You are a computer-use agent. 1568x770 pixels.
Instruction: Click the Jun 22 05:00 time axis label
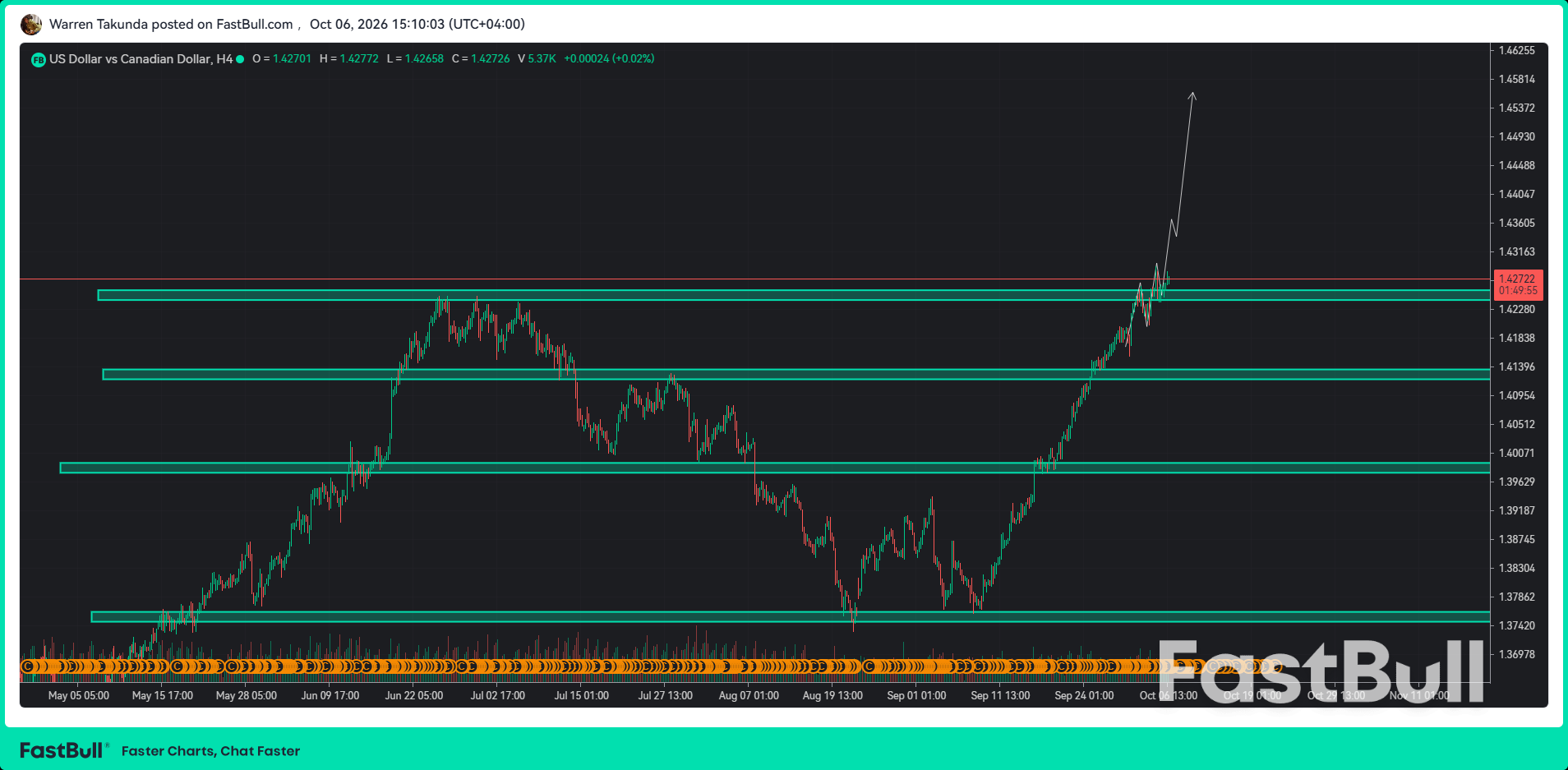414,695
